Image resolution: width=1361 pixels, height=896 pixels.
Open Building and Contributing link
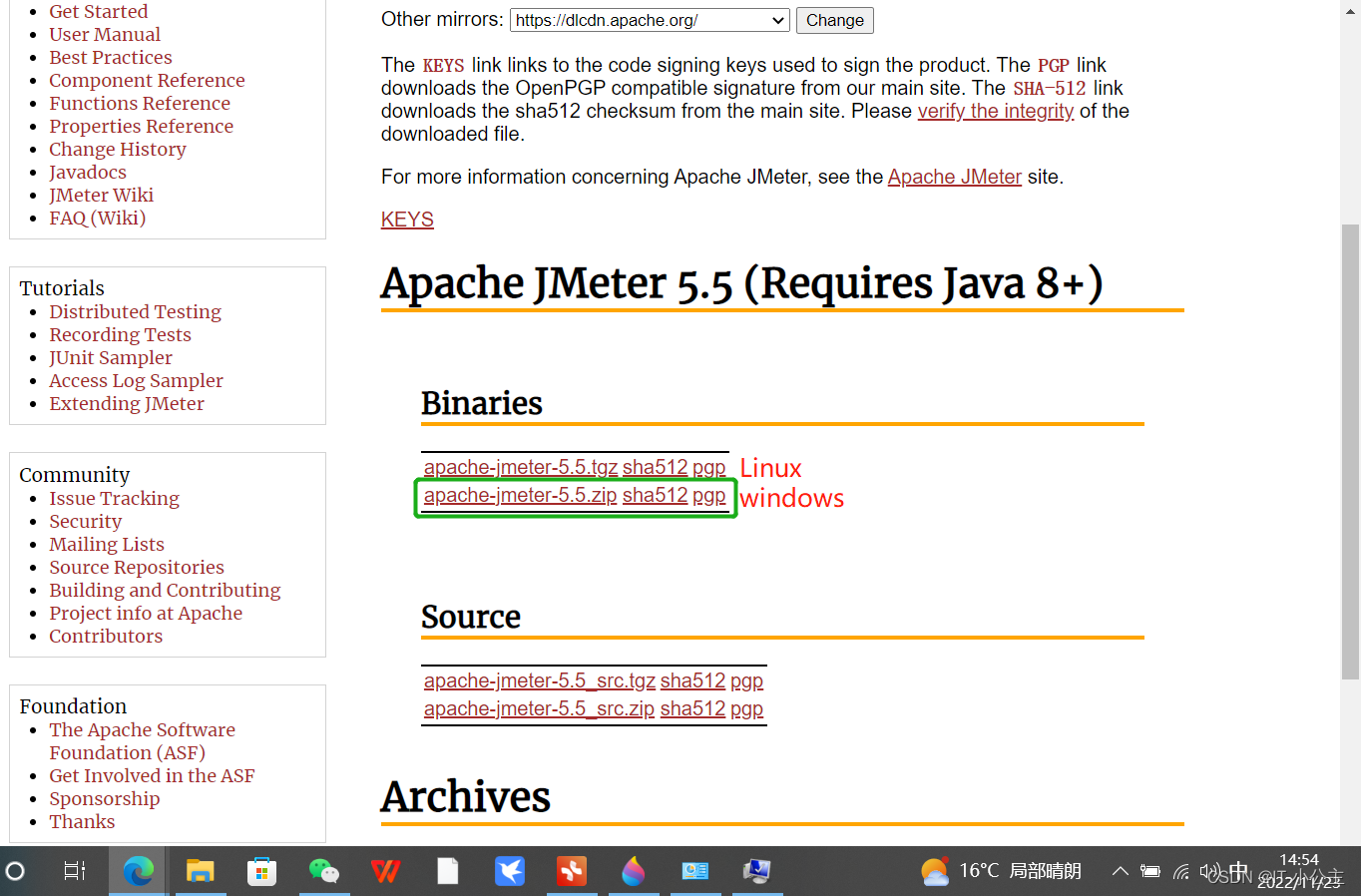pyautogui.click(x=165, y=590)
